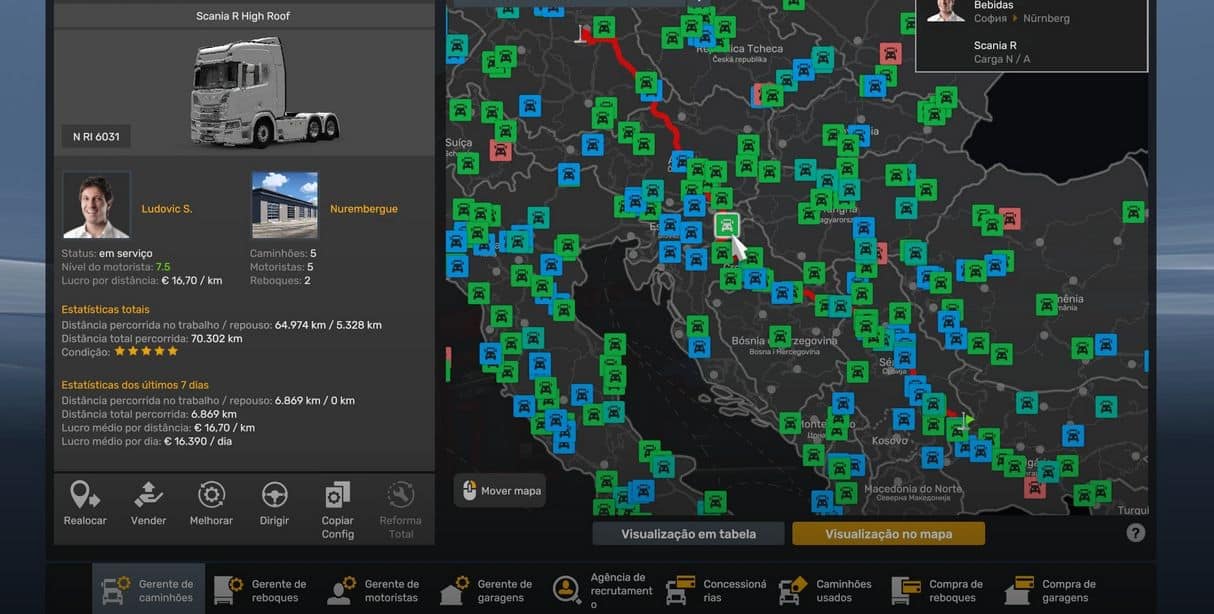
Task: Click the Dirigir steering wheel icon
Action: (x=274, y=496)
